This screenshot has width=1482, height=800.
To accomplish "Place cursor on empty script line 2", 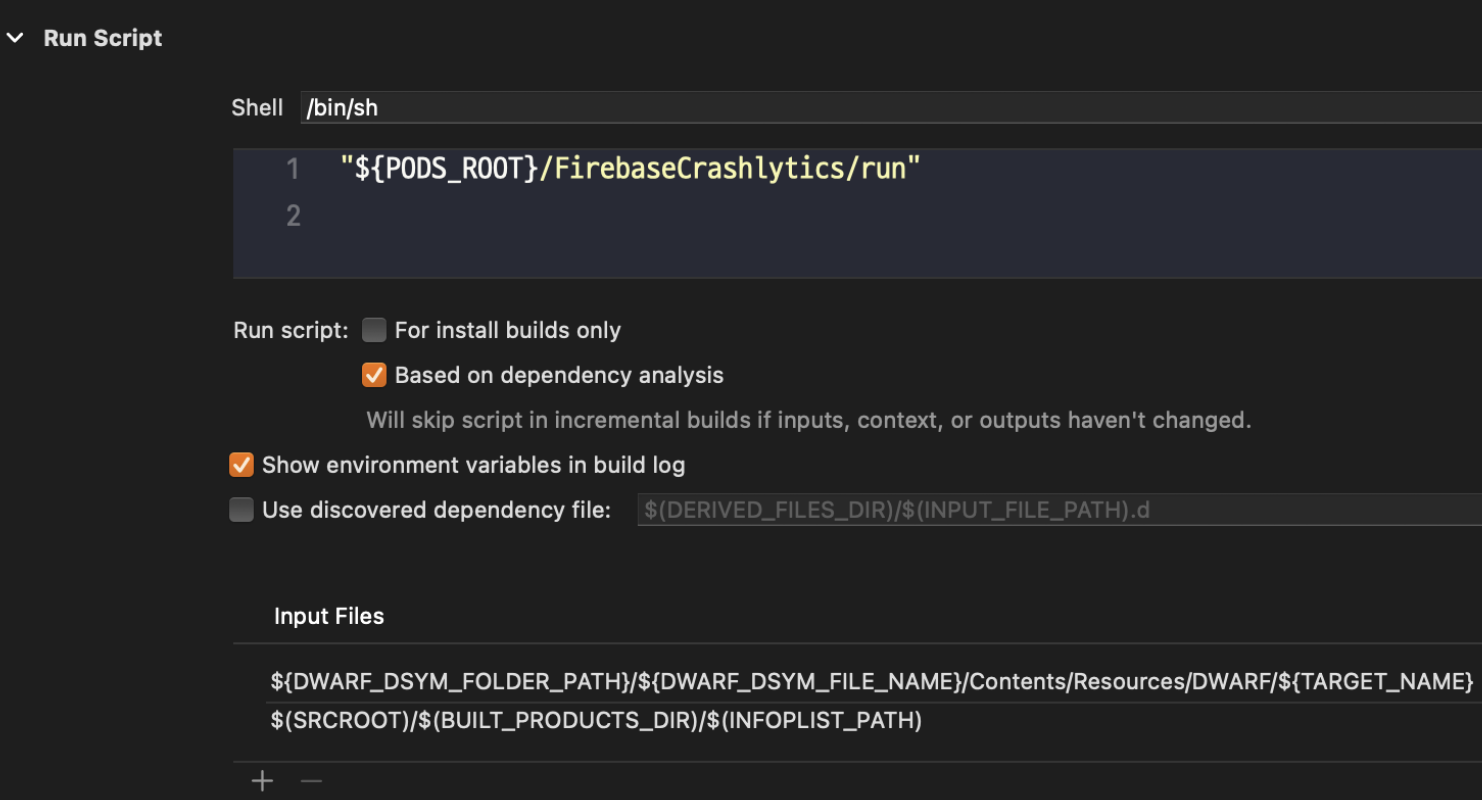I will click(857, 215).
